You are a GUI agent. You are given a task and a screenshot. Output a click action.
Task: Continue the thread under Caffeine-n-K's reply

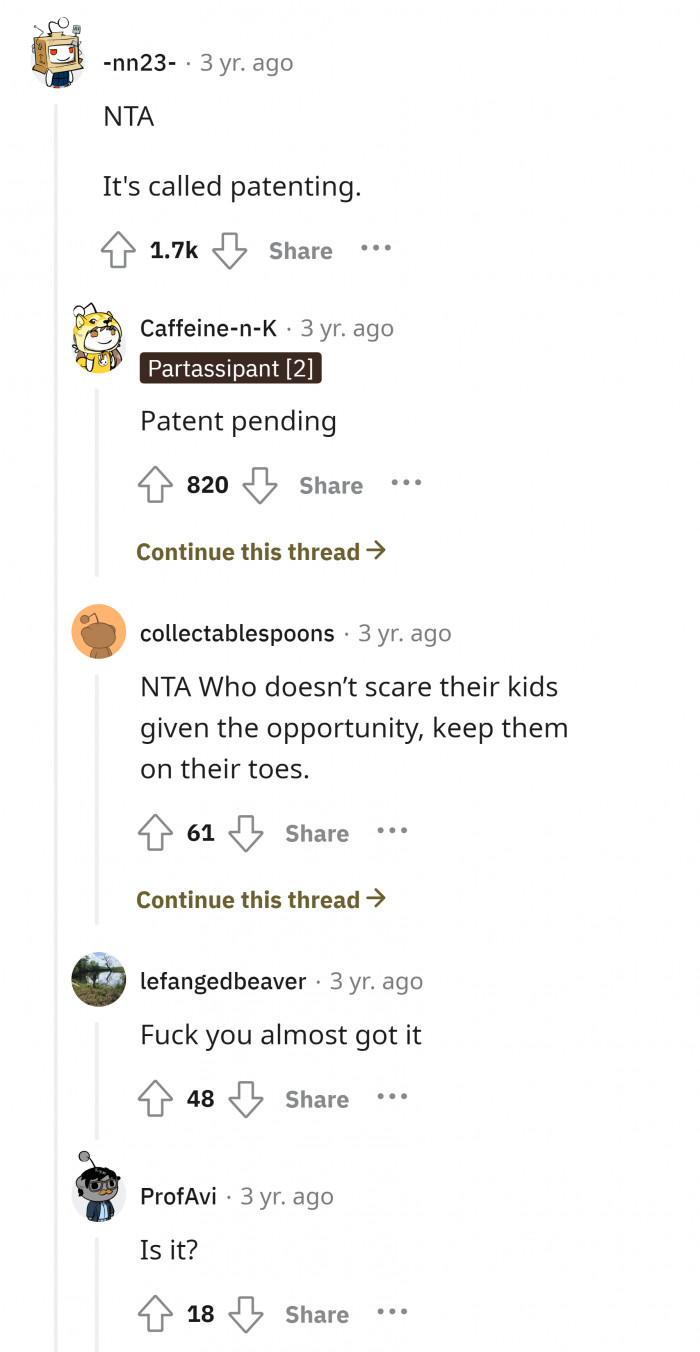click(x=262, y=551)
